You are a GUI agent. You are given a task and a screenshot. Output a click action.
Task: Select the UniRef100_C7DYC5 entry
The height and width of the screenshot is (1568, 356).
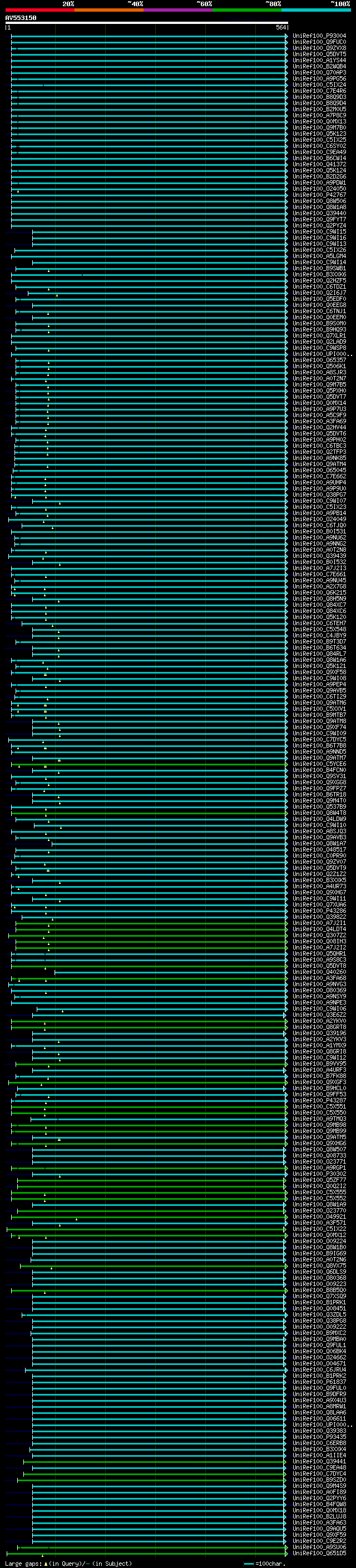319,740
